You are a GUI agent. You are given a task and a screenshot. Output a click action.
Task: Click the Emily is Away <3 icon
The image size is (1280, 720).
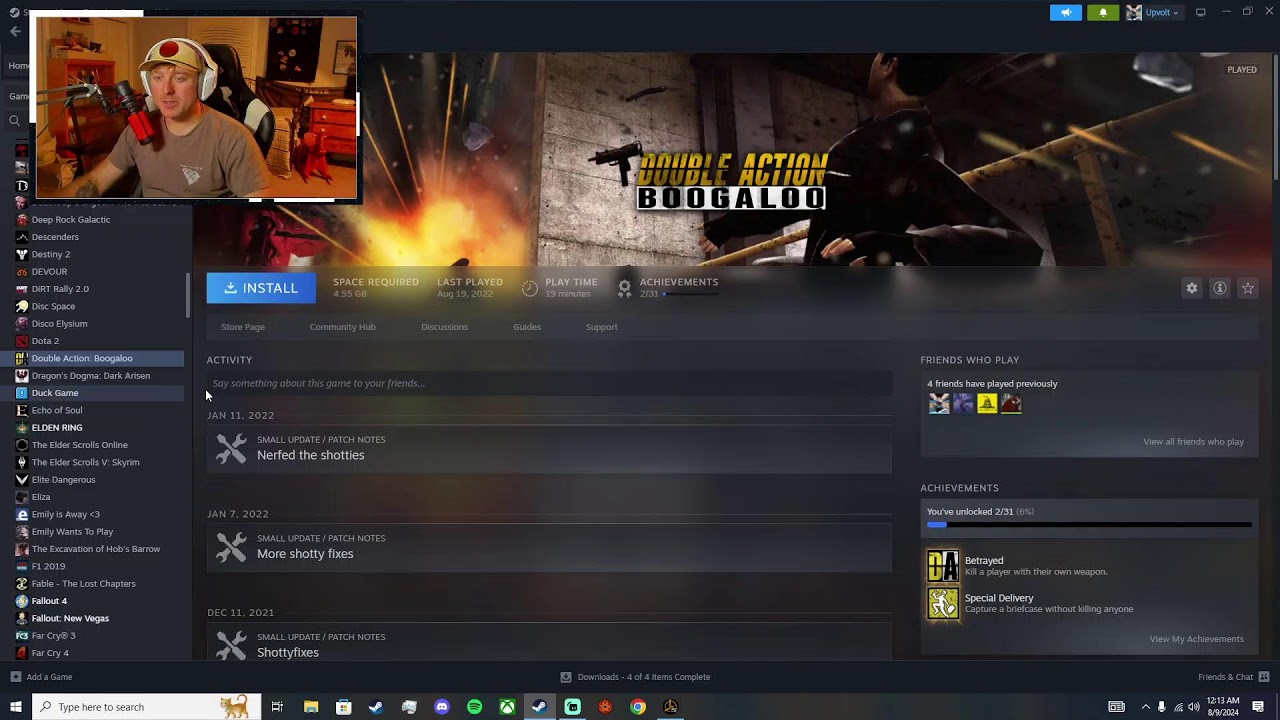(22, 514)
